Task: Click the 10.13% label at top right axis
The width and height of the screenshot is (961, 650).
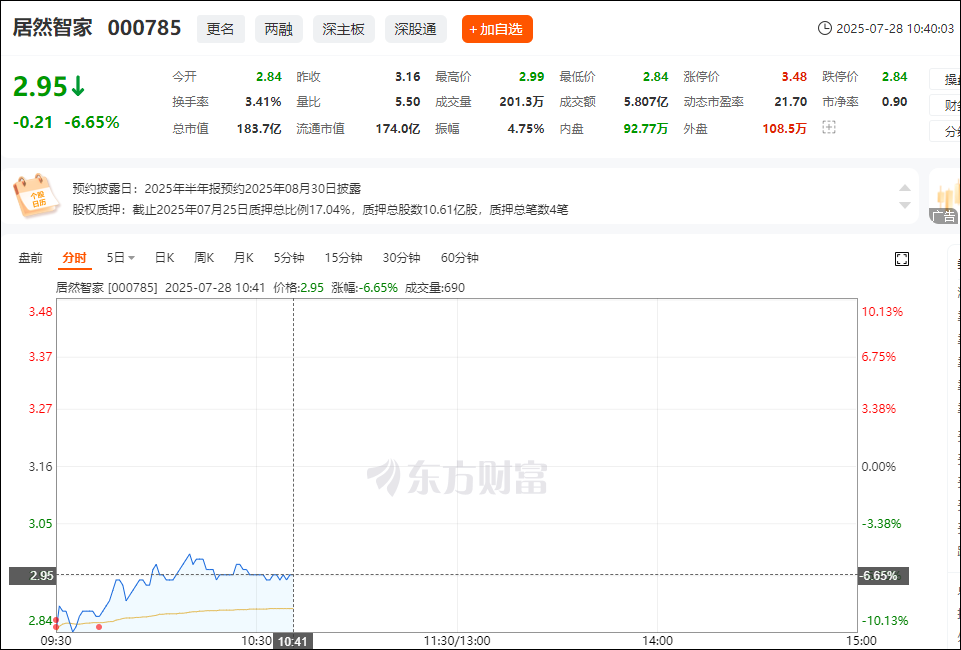Action: pos(882,312)
